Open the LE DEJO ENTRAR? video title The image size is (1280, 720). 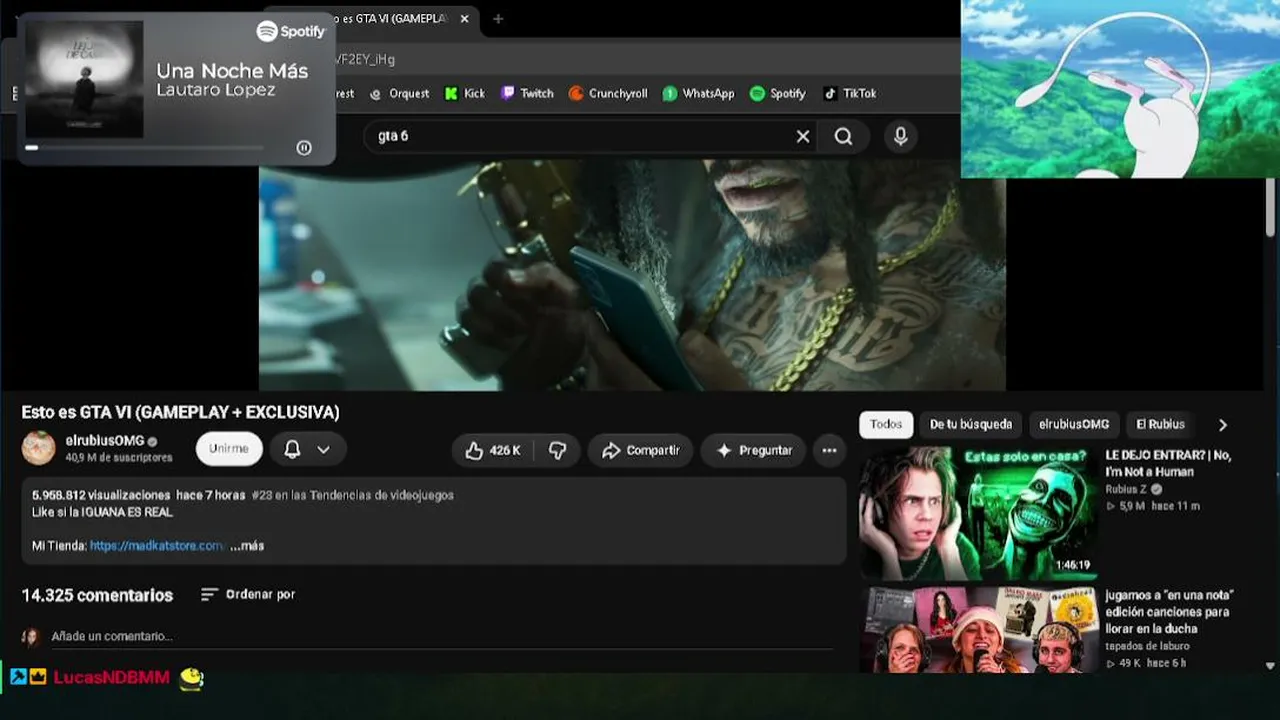(x=1168, y=463)
